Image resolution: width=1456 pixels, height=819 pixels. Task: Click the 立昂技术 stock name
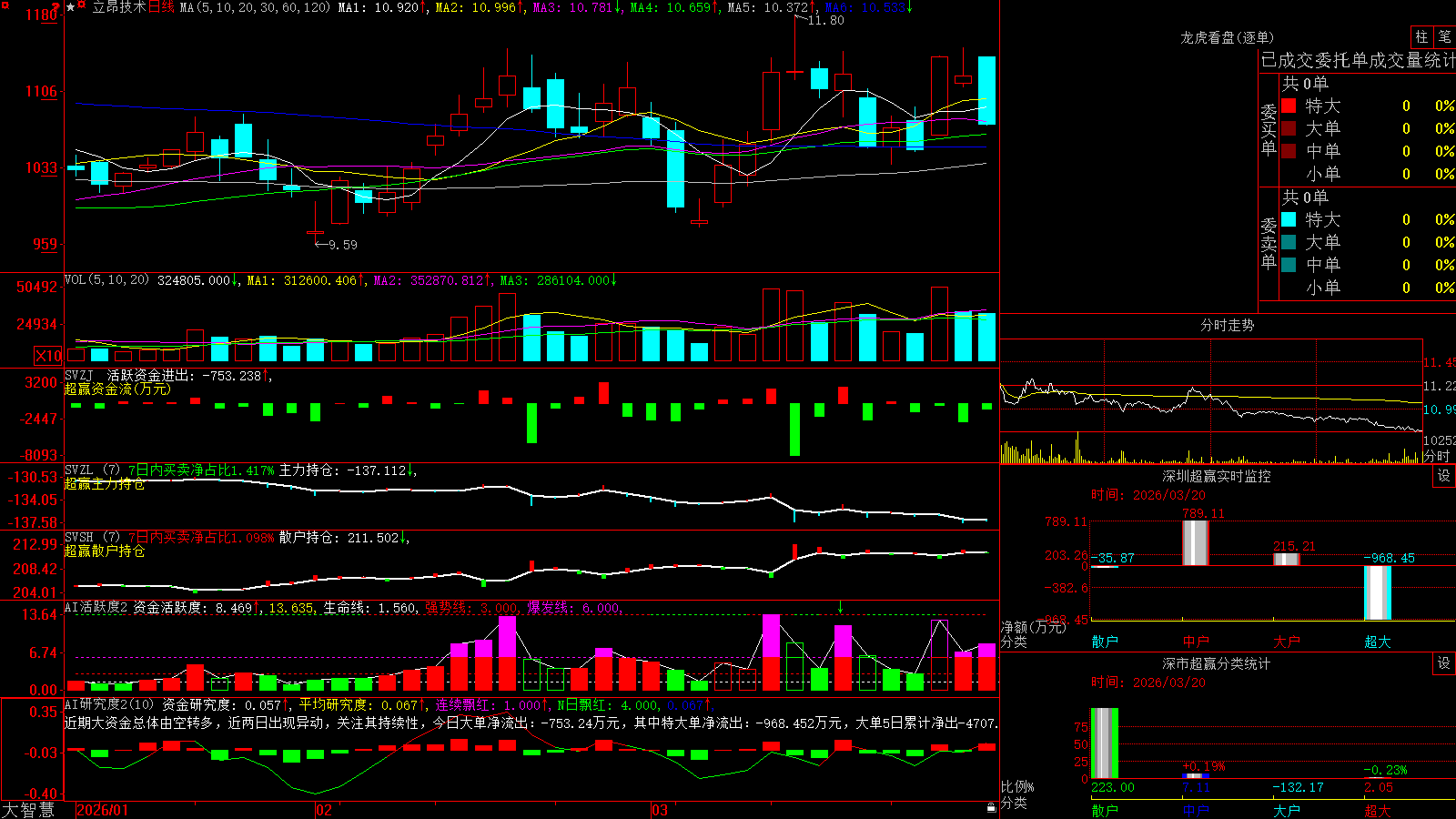pos(119,7)
